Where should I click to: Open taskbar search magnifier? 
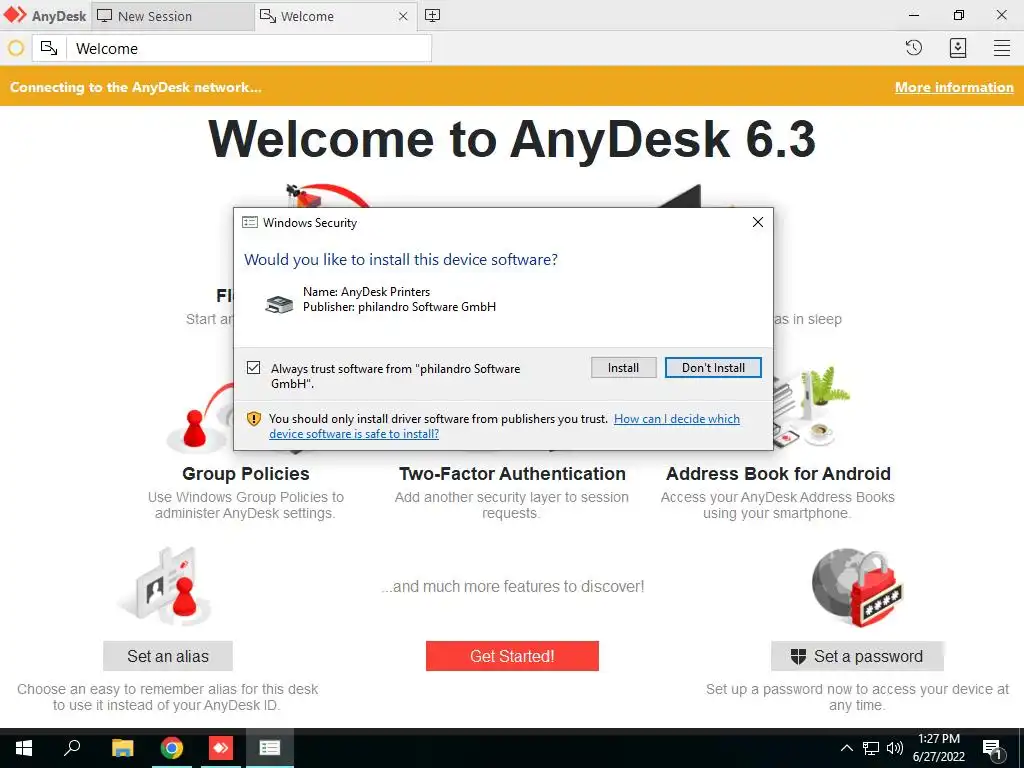pyautogui.click(x=72, y=748)
